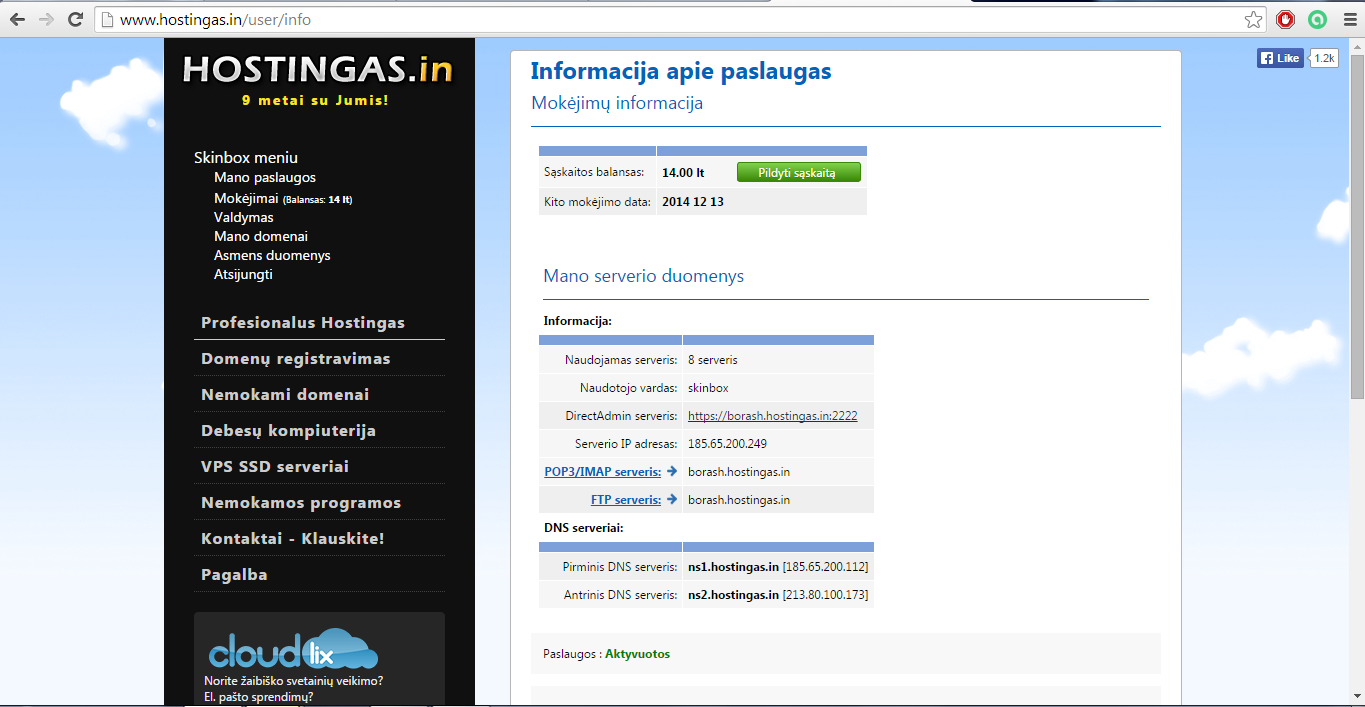
Task: Click the page icon in the address bar
Action: (107, 19)
